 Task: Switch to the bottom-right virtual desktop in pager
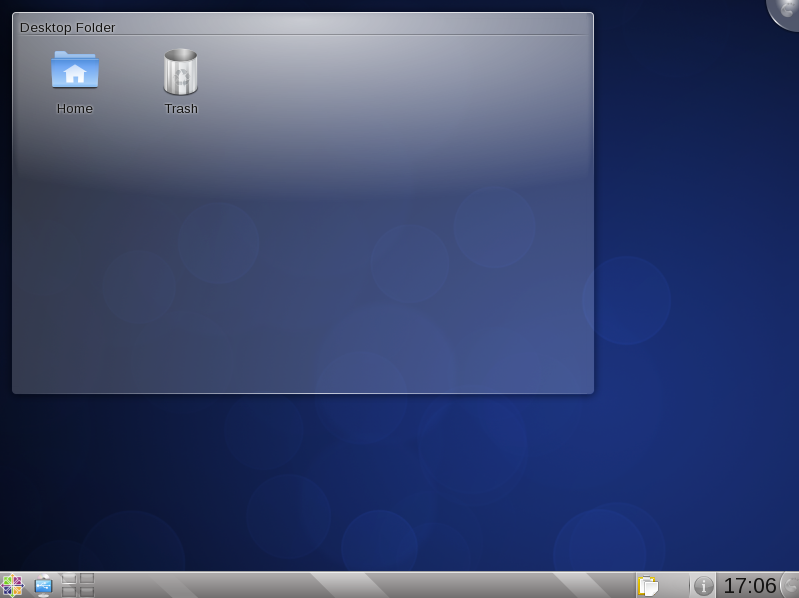click(87, 591)
